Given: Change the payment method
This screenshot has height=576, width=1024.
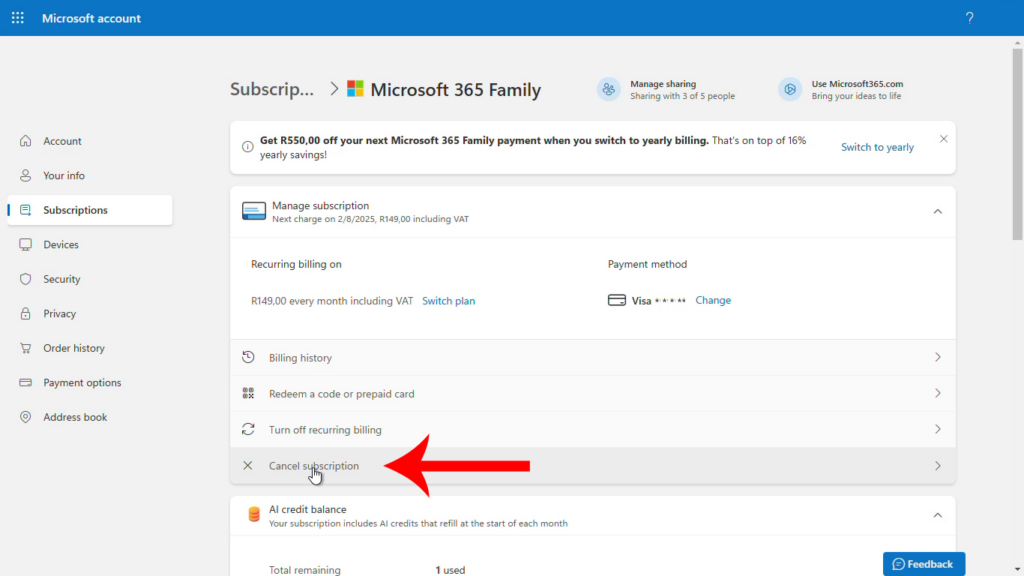Looking at the screenshot, I should 713,300.
